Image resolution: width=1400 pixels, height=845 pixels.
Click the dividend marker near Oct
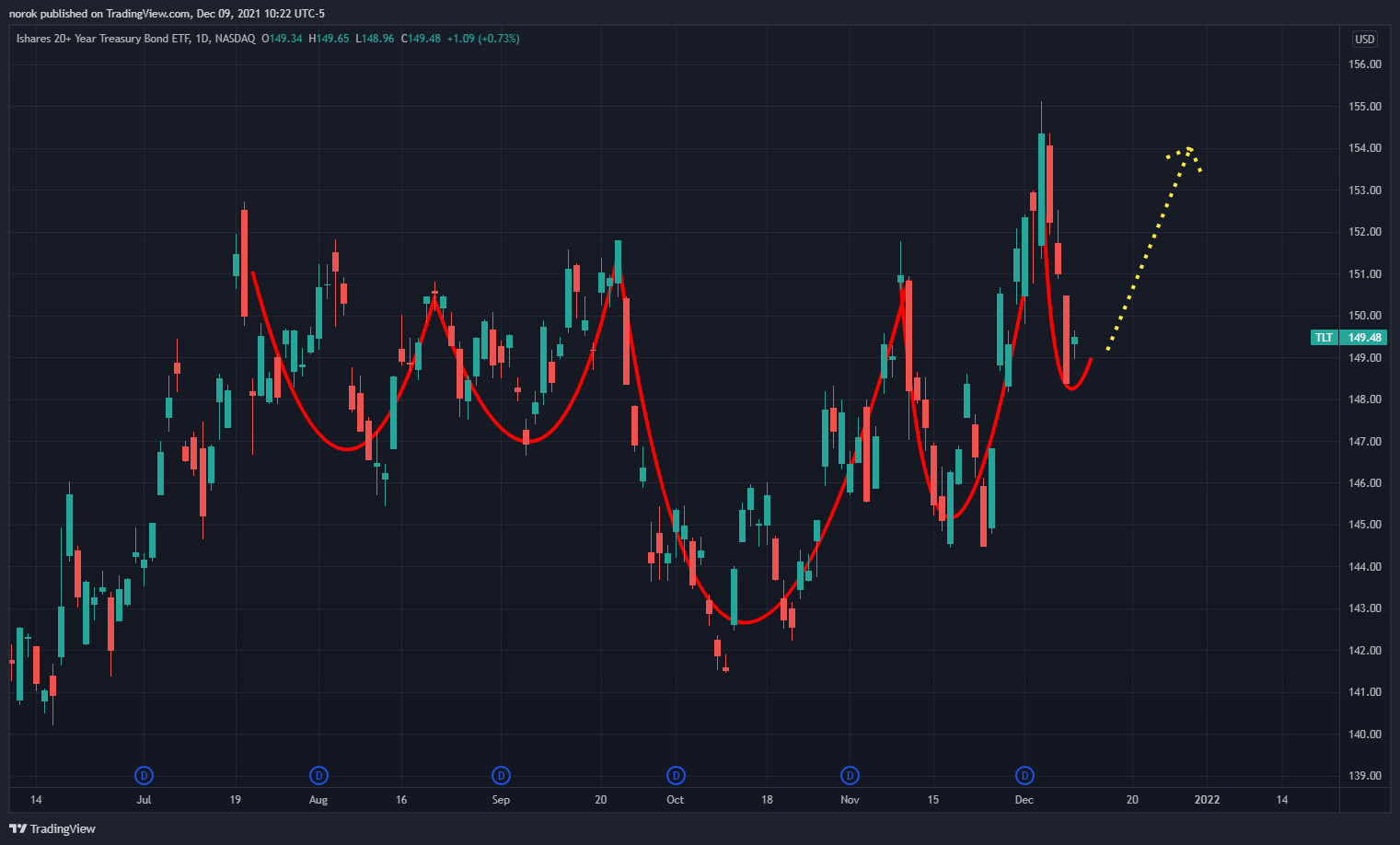(676, 776)
